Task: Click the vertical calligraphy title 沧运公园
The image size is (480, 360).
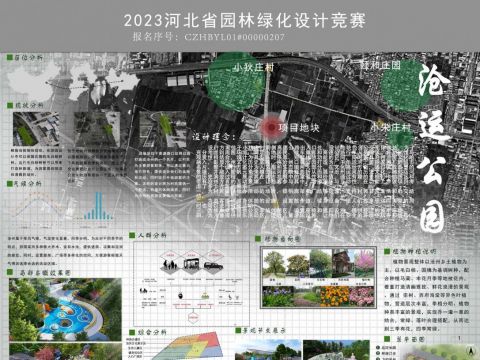Action: 433,148
